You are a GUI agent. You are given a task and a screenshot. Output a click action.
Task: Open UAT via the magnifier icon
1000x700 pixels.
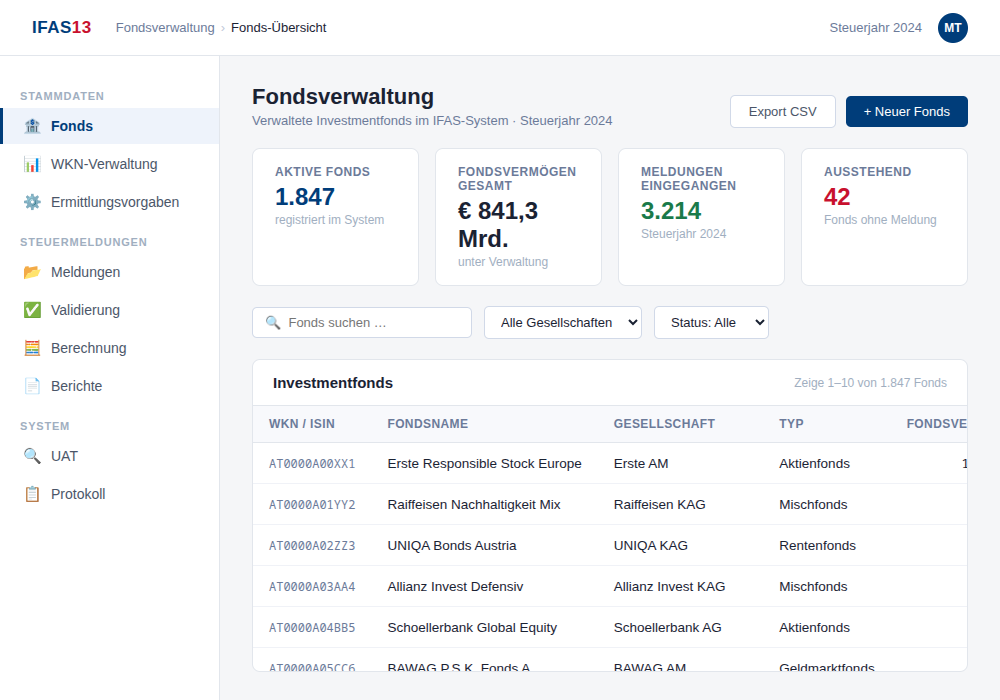click(x=33, y=456)
